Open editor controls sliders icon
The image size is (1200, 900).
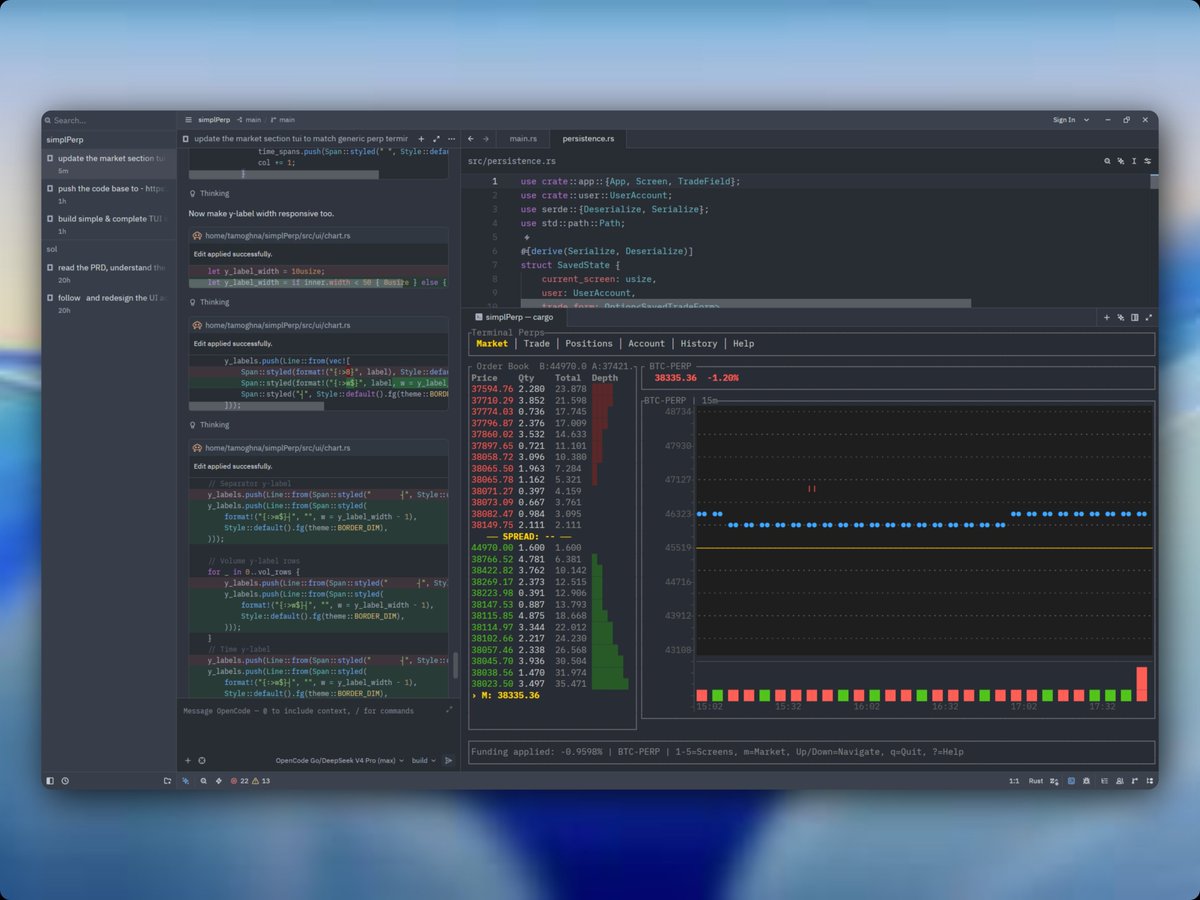tap(1147, 160)
